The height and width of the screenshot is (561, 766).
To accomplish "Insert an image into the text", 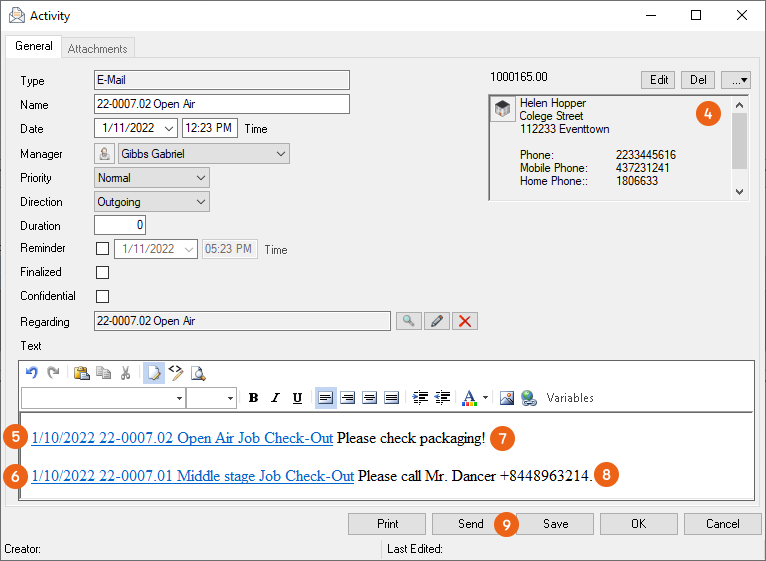I will (x=507, y=398).
